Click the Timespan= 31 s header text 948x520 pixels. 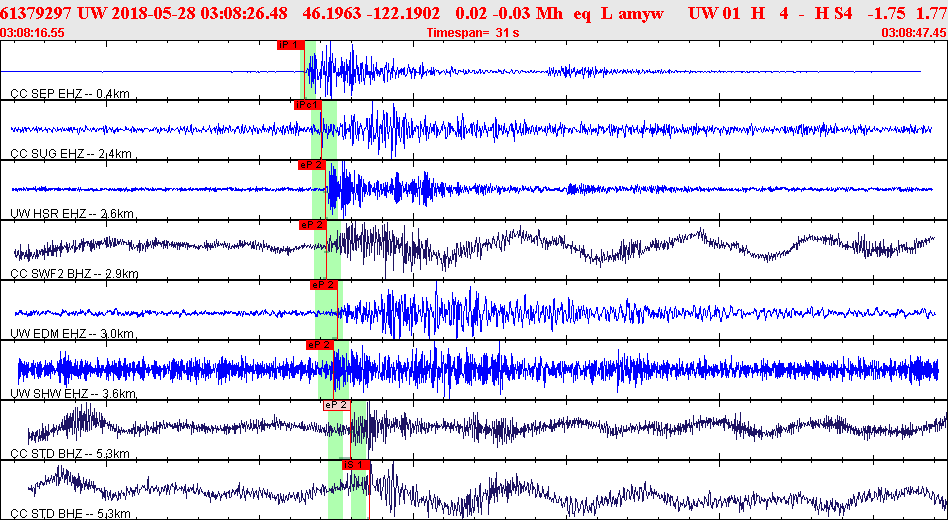coord(473,33)
